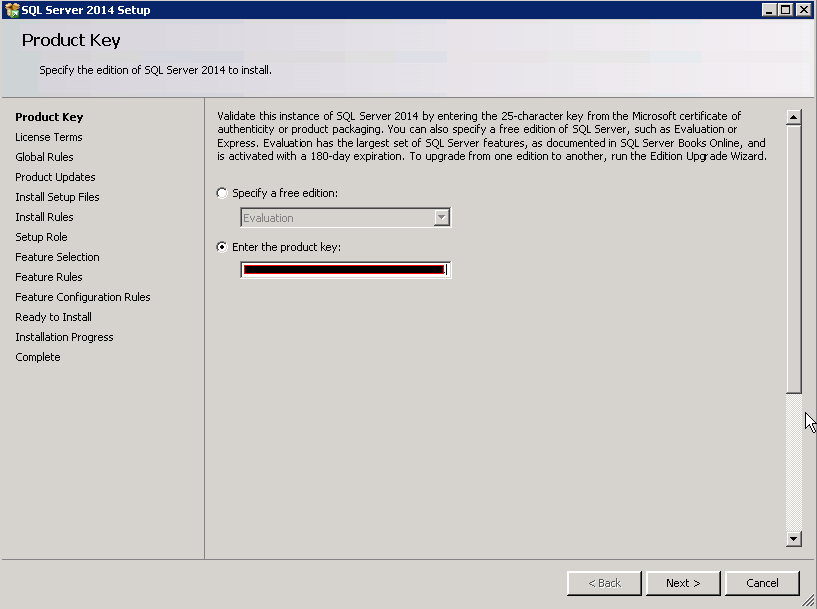Click the window resize grip icon
Viewport: 817px width, 609px height.
809,601
